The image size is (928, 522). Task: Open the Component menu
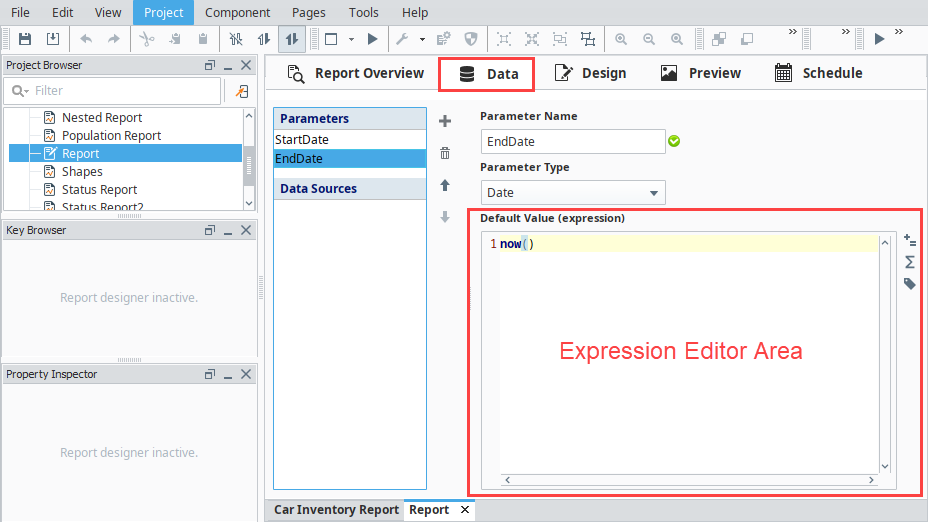point(237,12)
